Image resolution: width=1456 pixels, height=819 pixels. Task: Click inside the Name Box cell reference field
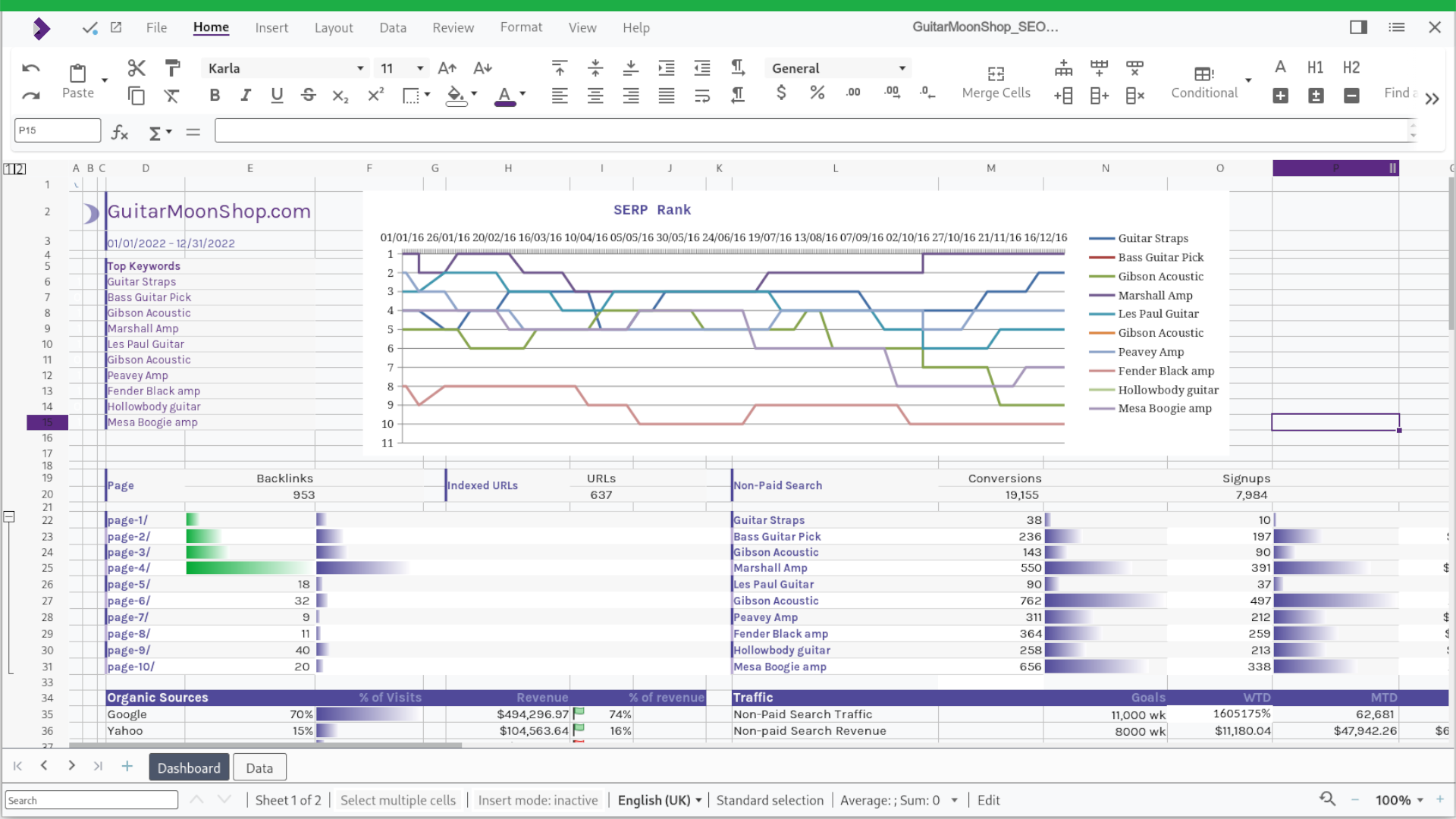[57, 130]
